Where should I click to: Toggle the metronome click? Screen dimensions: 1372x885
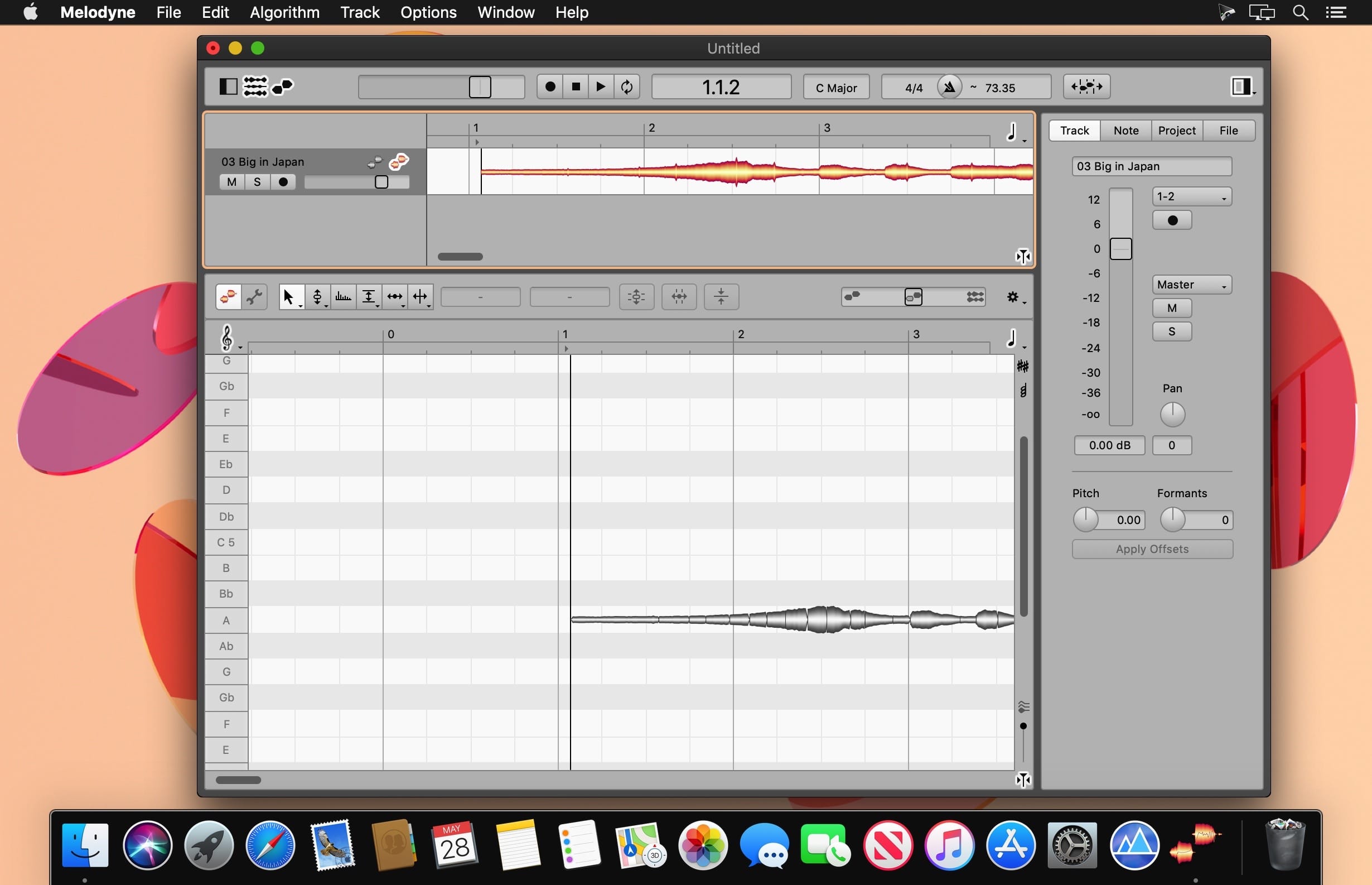click(x=949, y=88)
